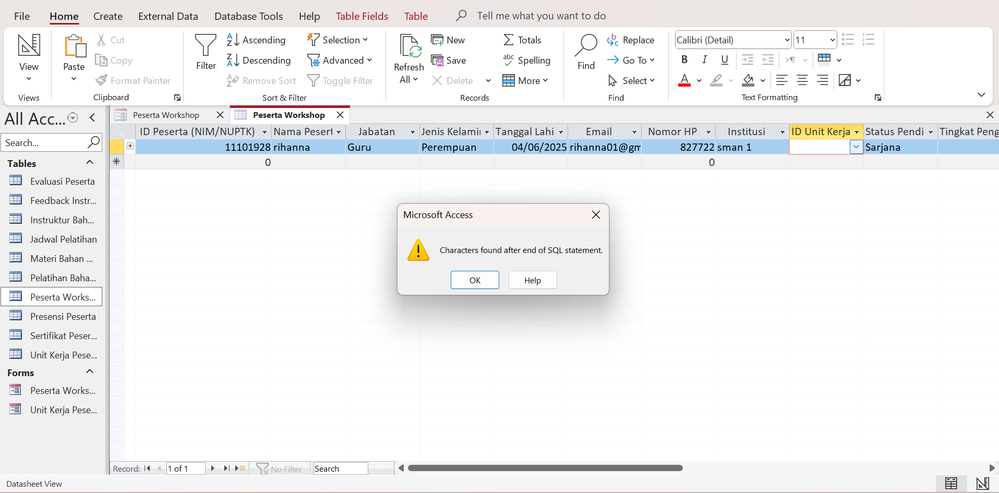Screen dimensions: 999x493
Task: Click the horizontal scrollbar thumb
Action: point(545,468)
